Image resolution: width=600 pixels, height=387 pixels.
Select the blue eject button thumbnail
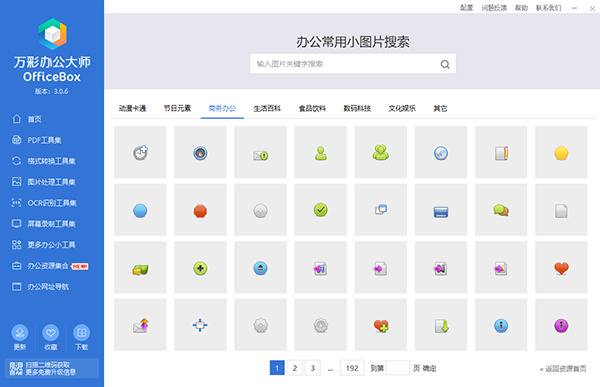coord(261,267)
